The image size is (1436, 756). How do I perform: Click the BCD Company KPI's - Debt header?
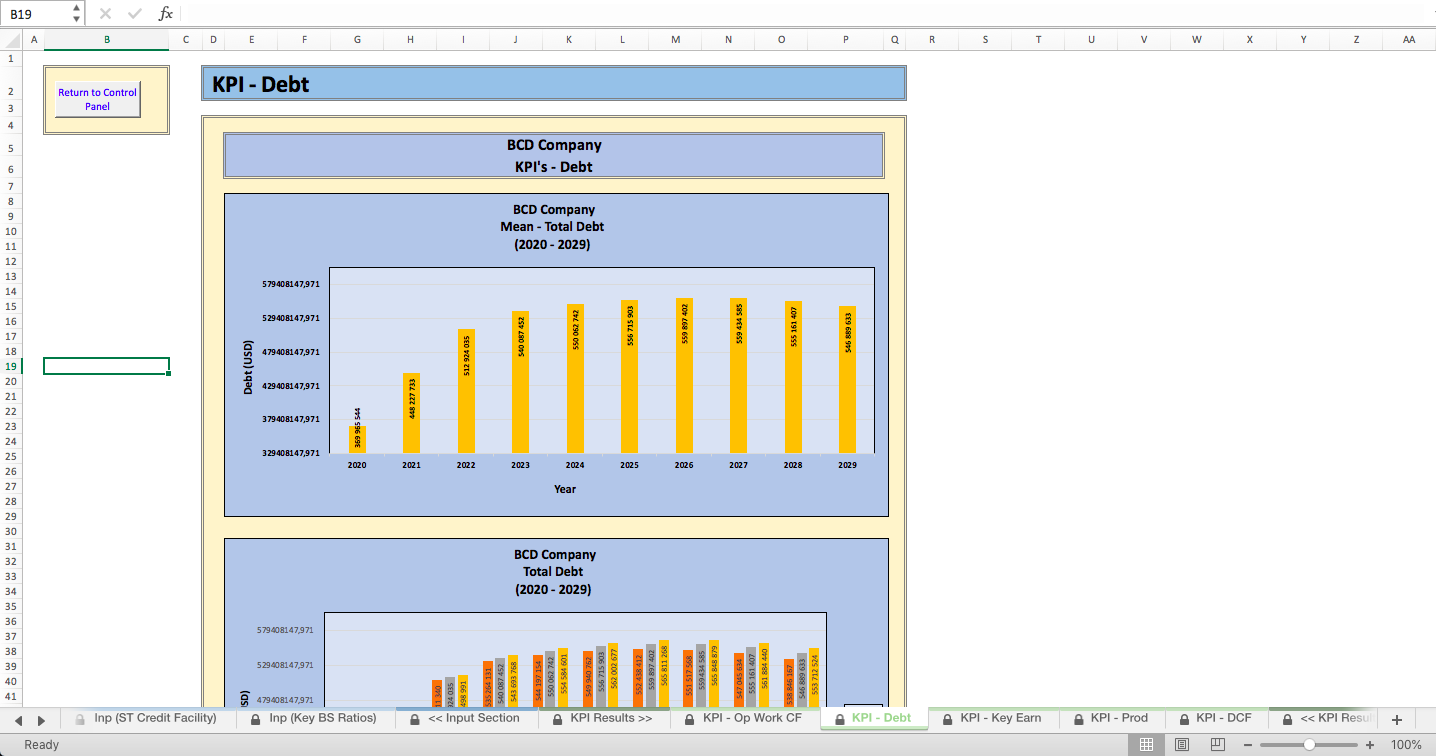tap(554, 156)
